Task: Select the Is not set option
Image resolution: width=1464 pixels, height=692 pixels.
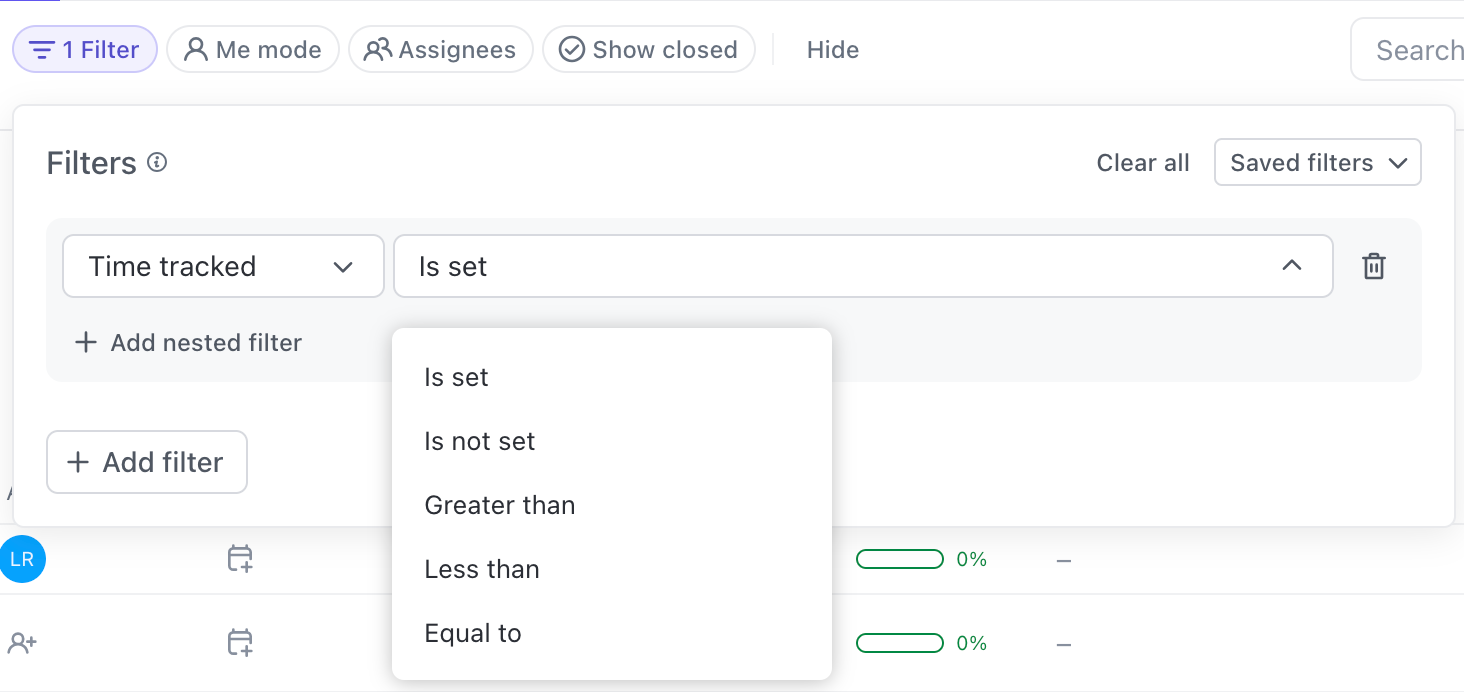Action: click(x=480, y=441)
